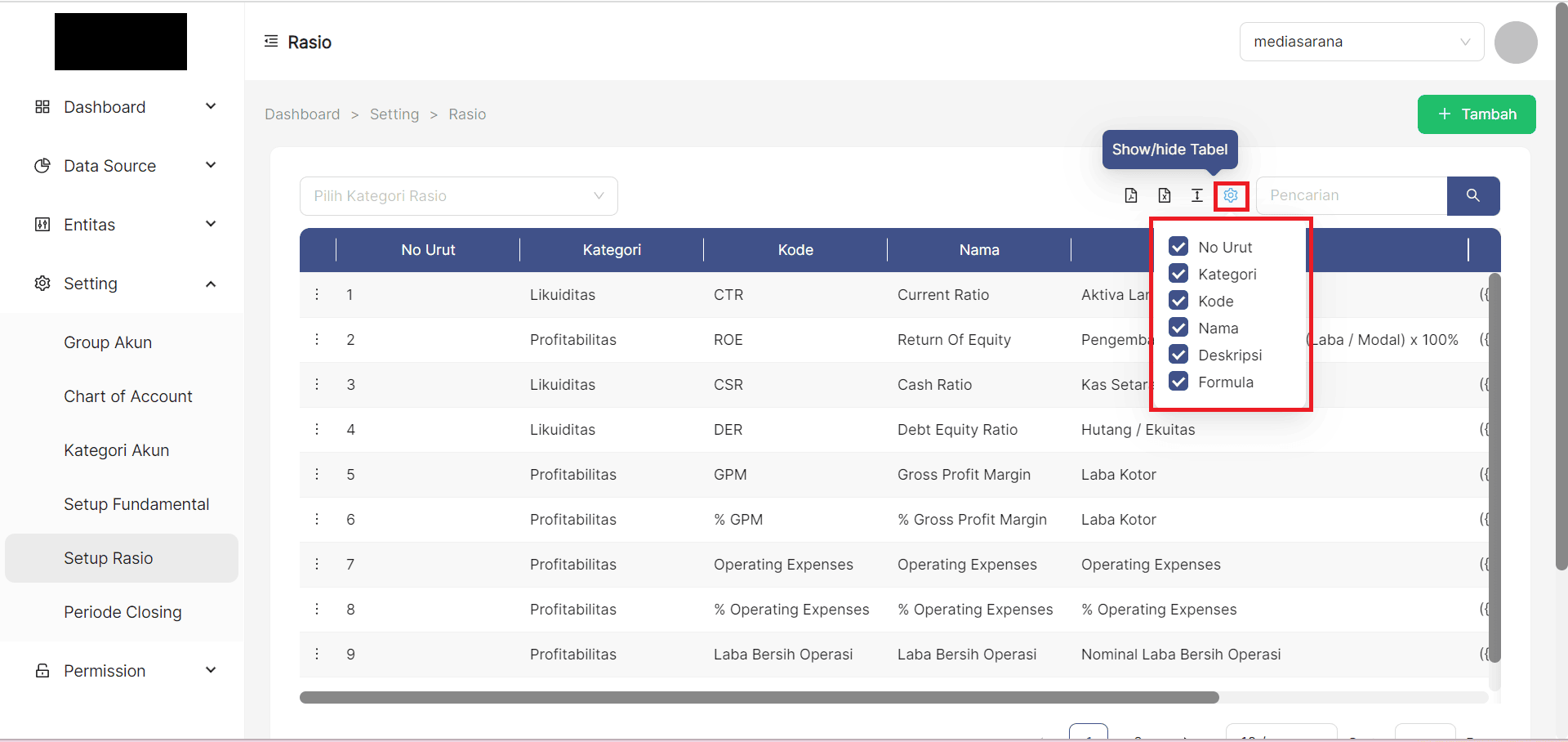Screen dimensions: 1568x742
Task: Open the Show/hide Tabel gear icon
Action: [x=1231, y=195]
